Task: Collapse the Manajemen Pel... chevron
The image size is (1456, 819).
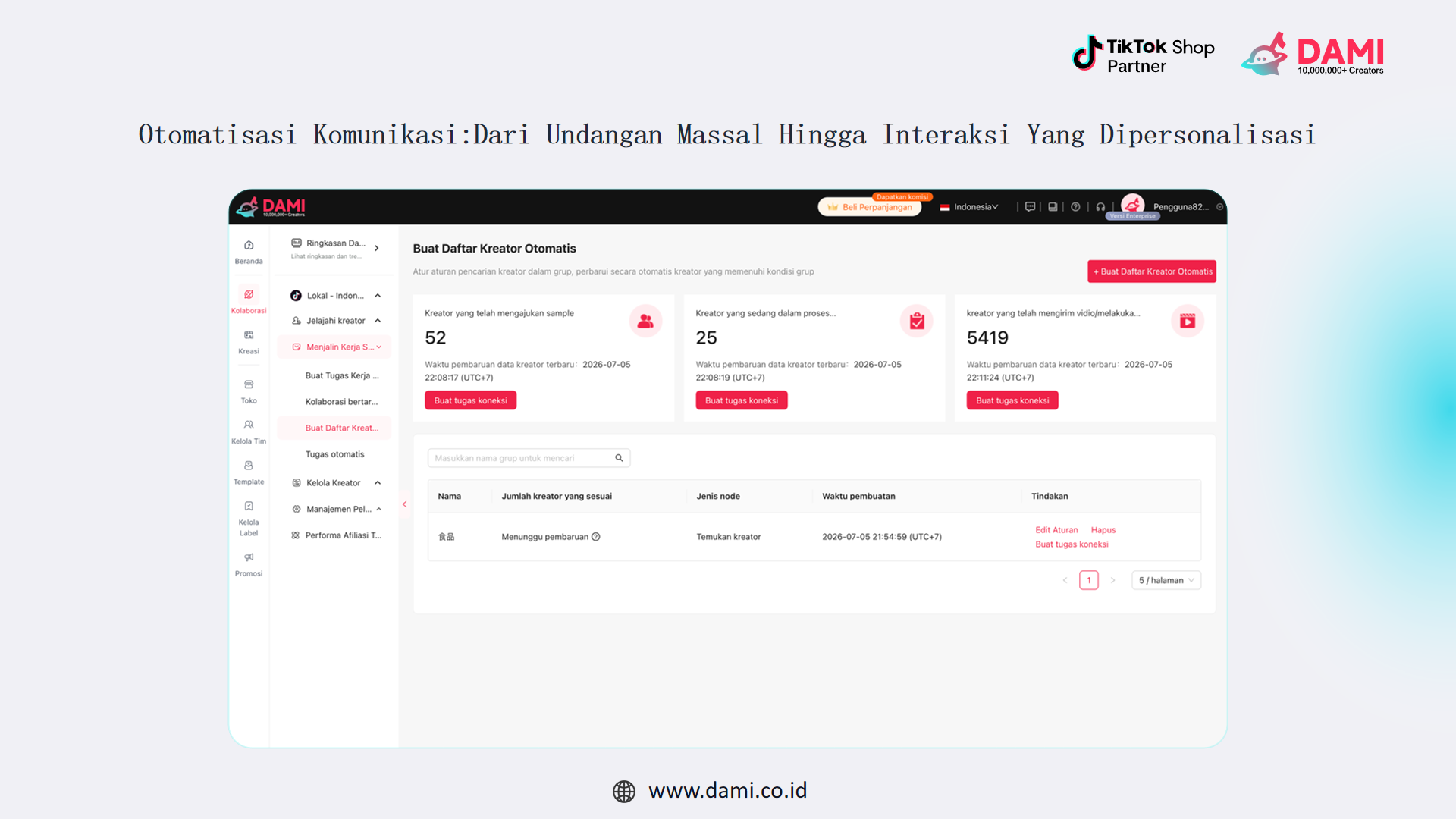Action: (379, 510)
